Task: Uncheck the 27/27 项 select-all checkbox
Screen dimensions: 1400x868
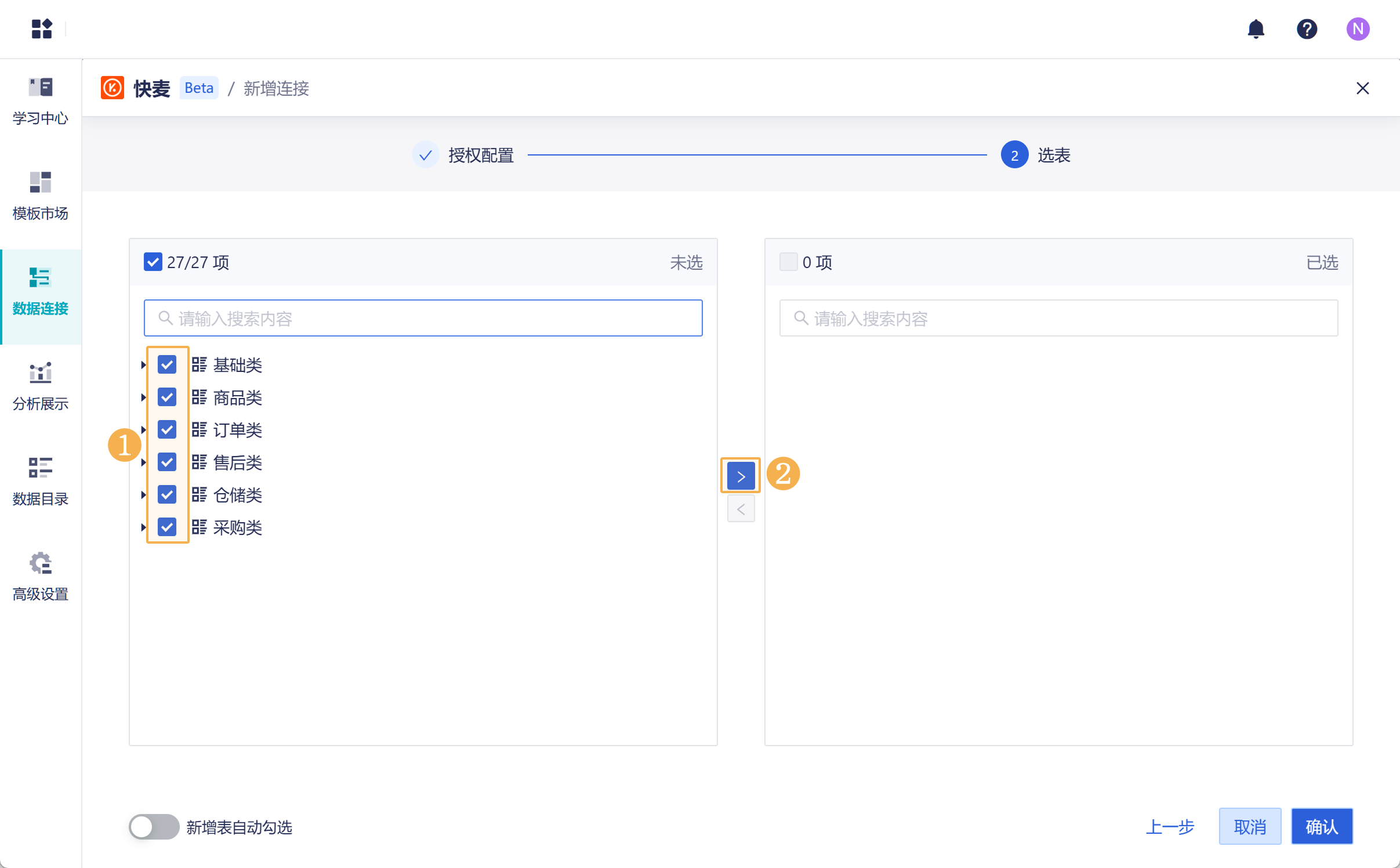Action: click(x=153, y=262)
